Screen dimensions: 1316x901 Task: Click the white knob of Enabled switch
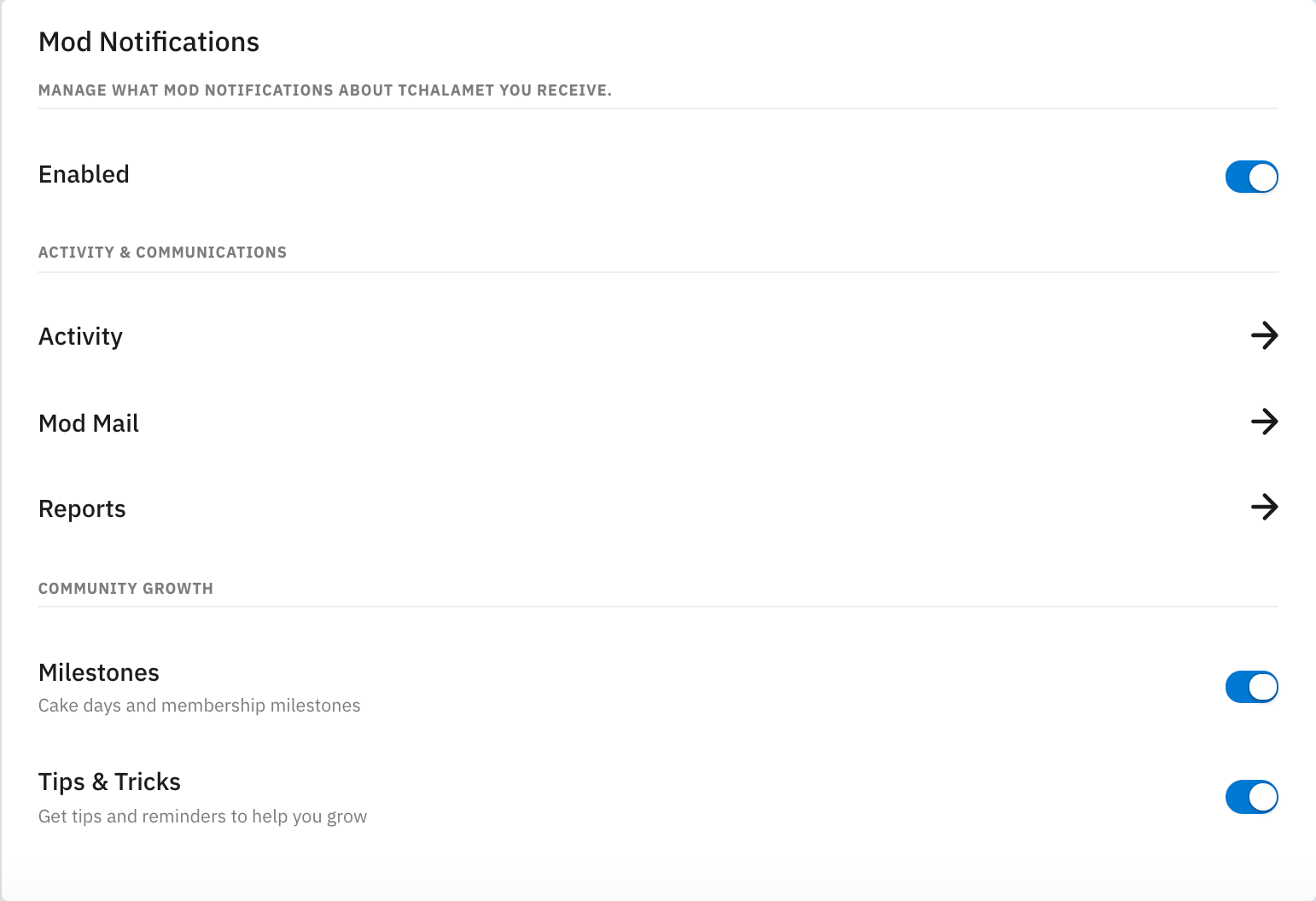[1263, 177]
